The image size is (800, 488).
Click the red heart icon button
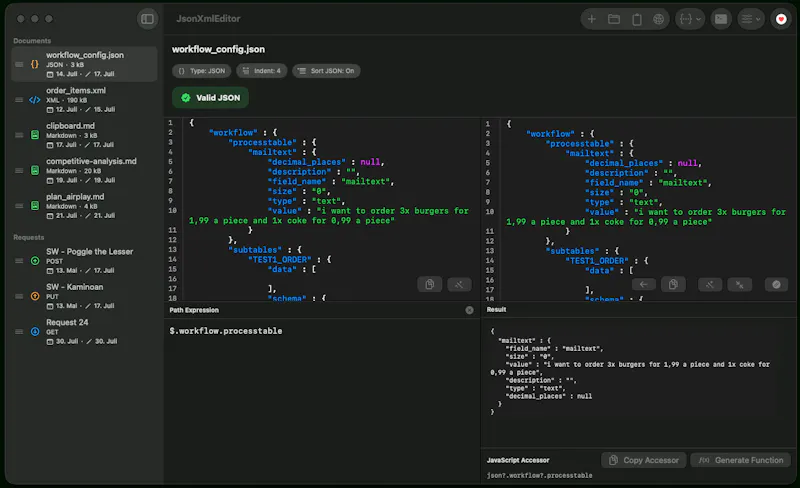[x=781, y=19]
